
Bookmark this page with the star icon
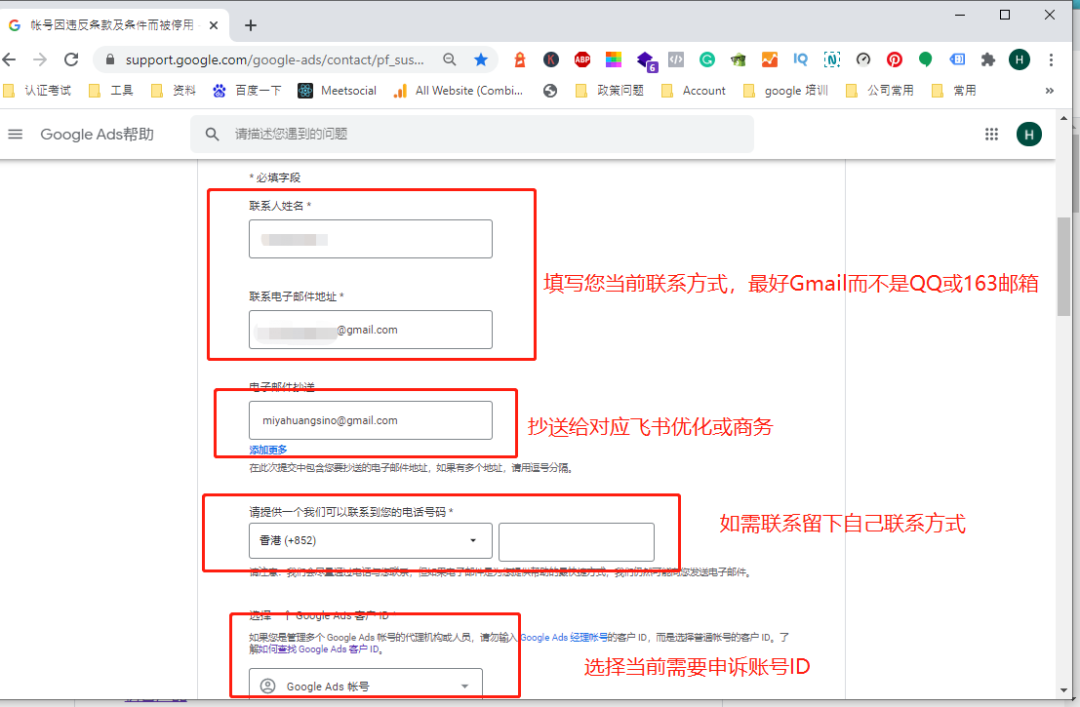click(481, 60)
